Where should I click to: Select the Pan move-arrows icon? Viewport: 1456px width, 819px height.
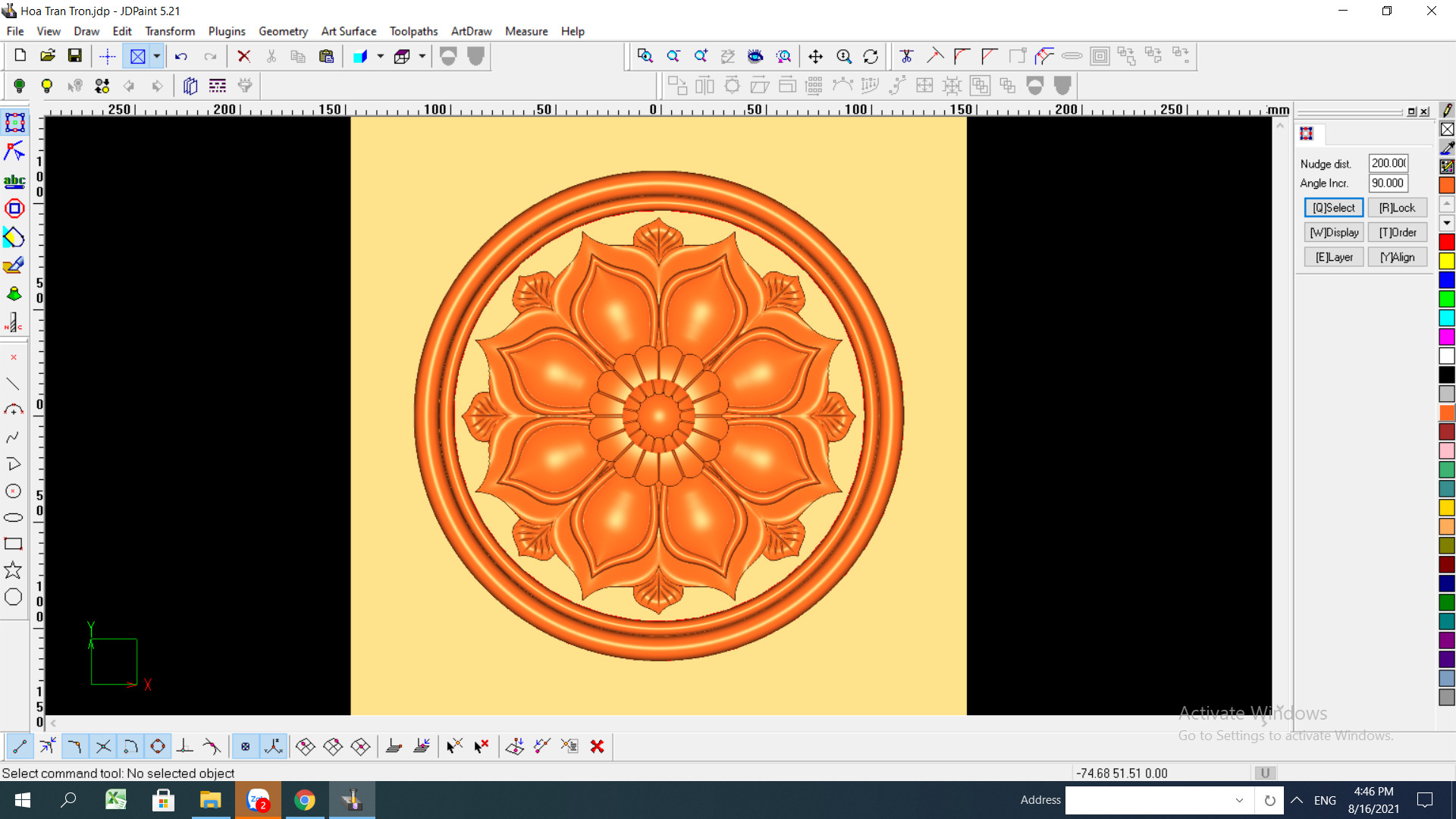(815, 56)
